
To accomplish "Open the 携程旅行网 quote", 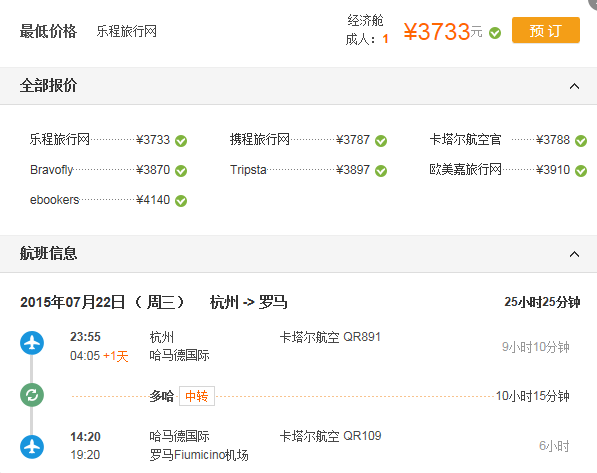I will click(x=260, y=139).
